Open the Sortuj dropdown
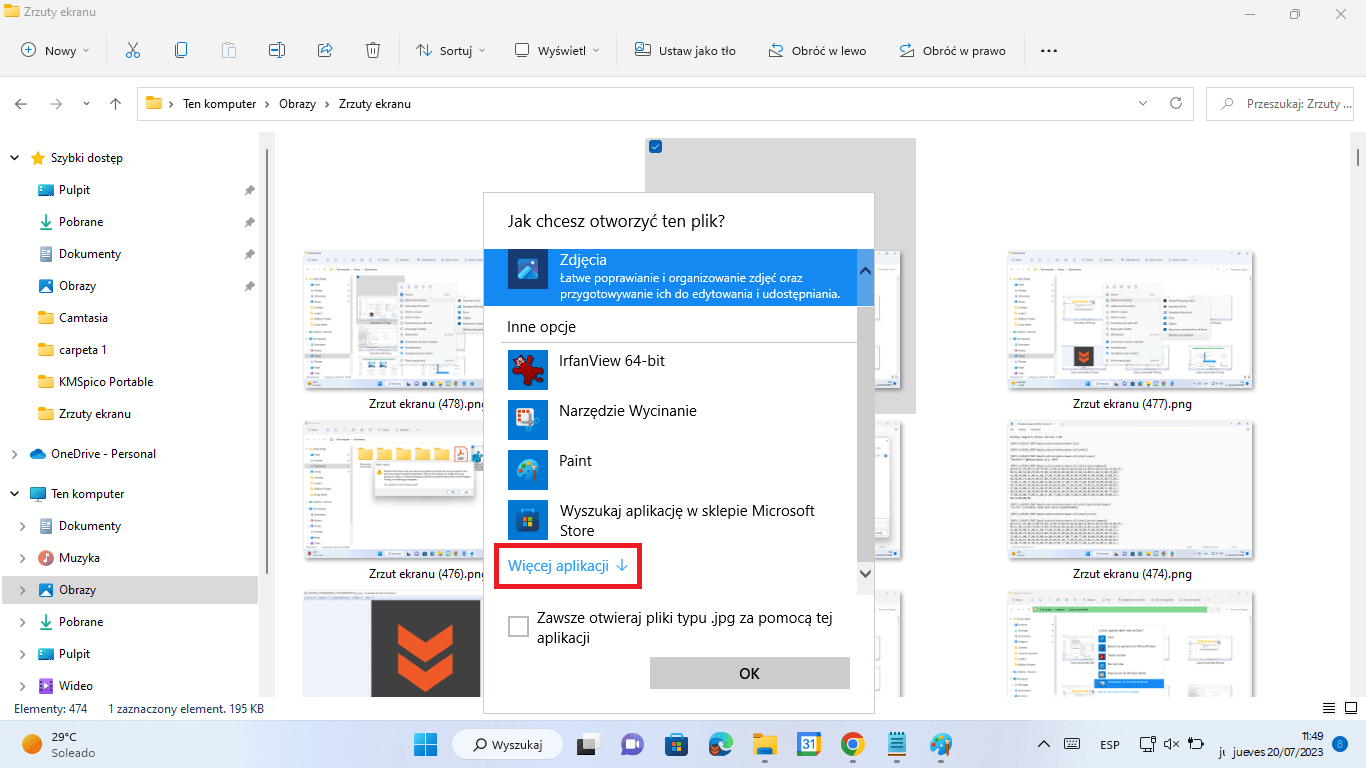 pos(450,50)
